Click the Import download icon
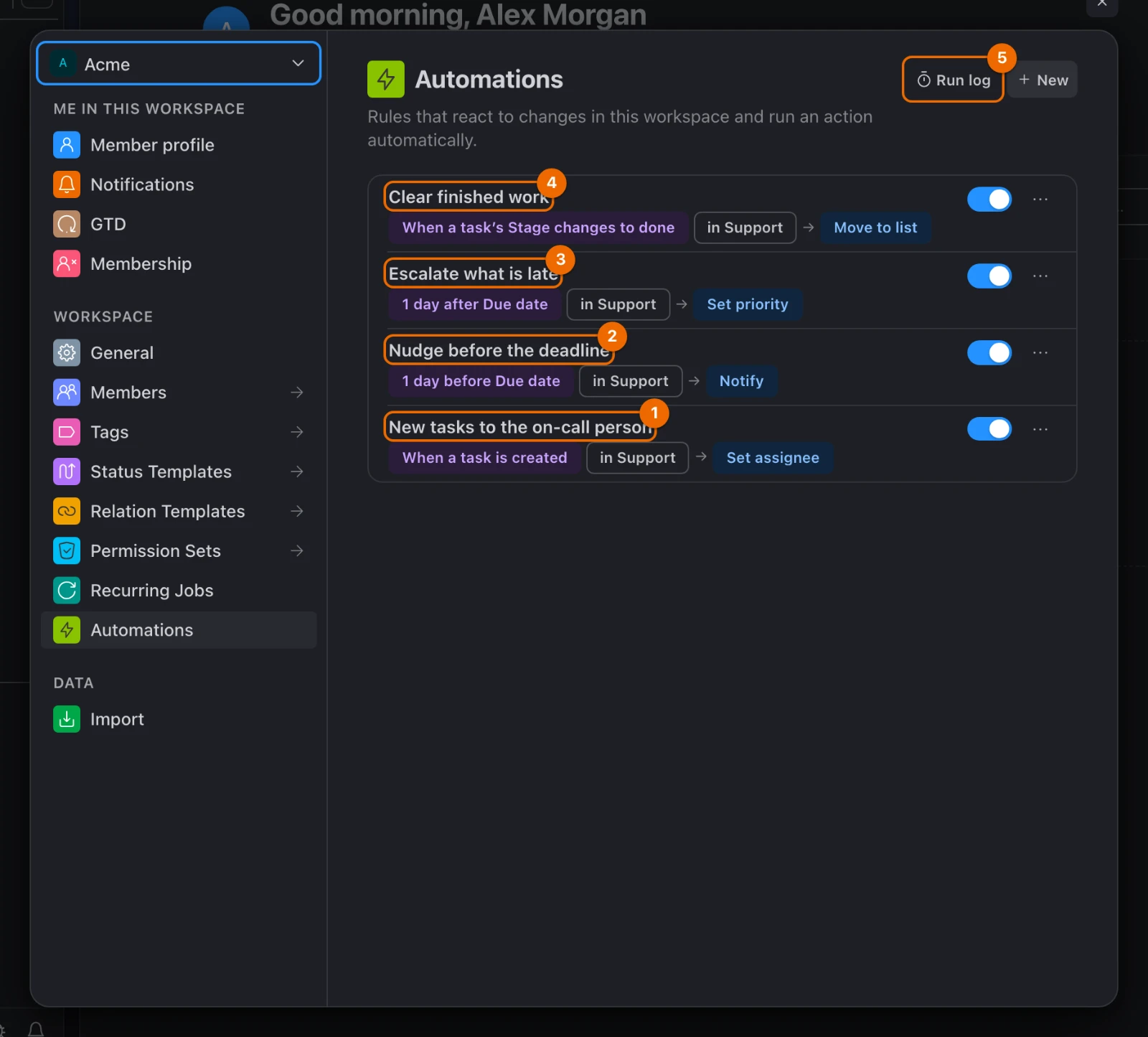This screenshot has height=1037, width=1148. [67, 719]
